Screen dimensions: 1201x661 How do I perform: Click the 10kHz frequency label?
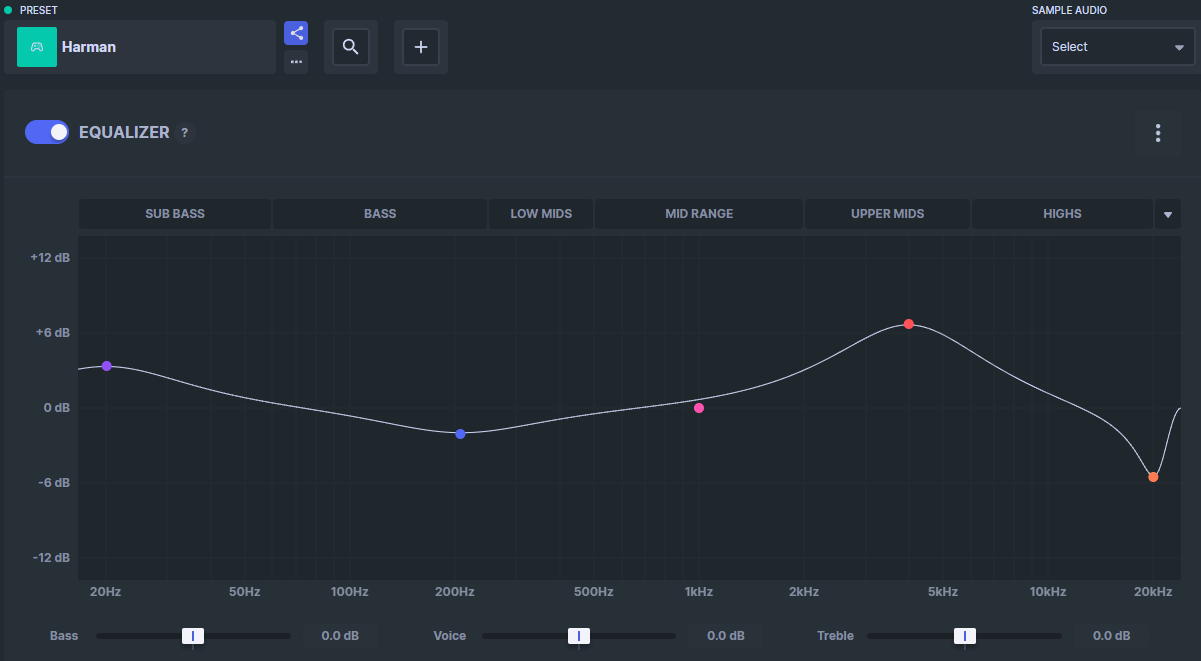[1048, 592]
